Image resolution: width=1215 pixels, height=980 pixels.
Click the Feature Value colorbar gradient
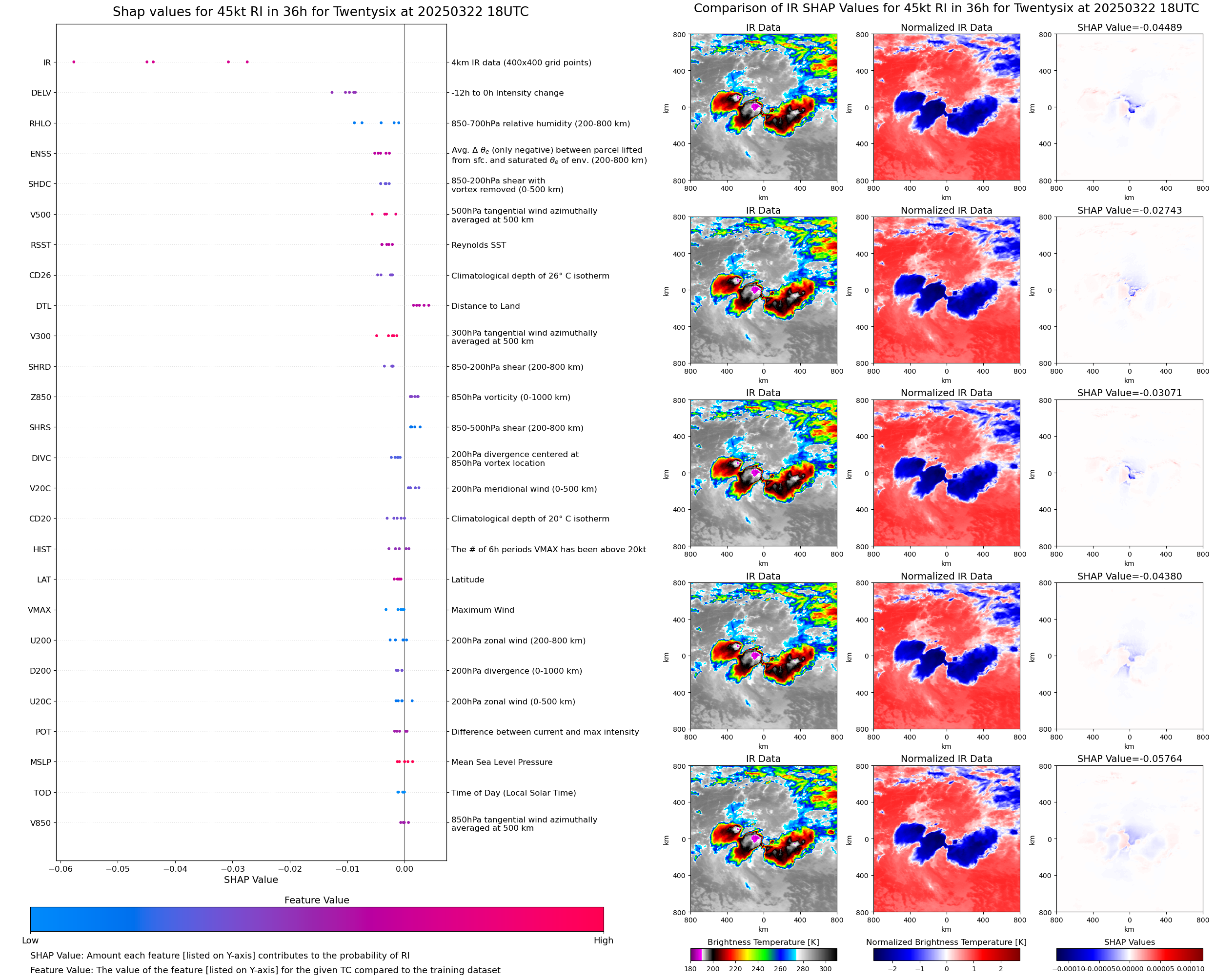(317, 919)
